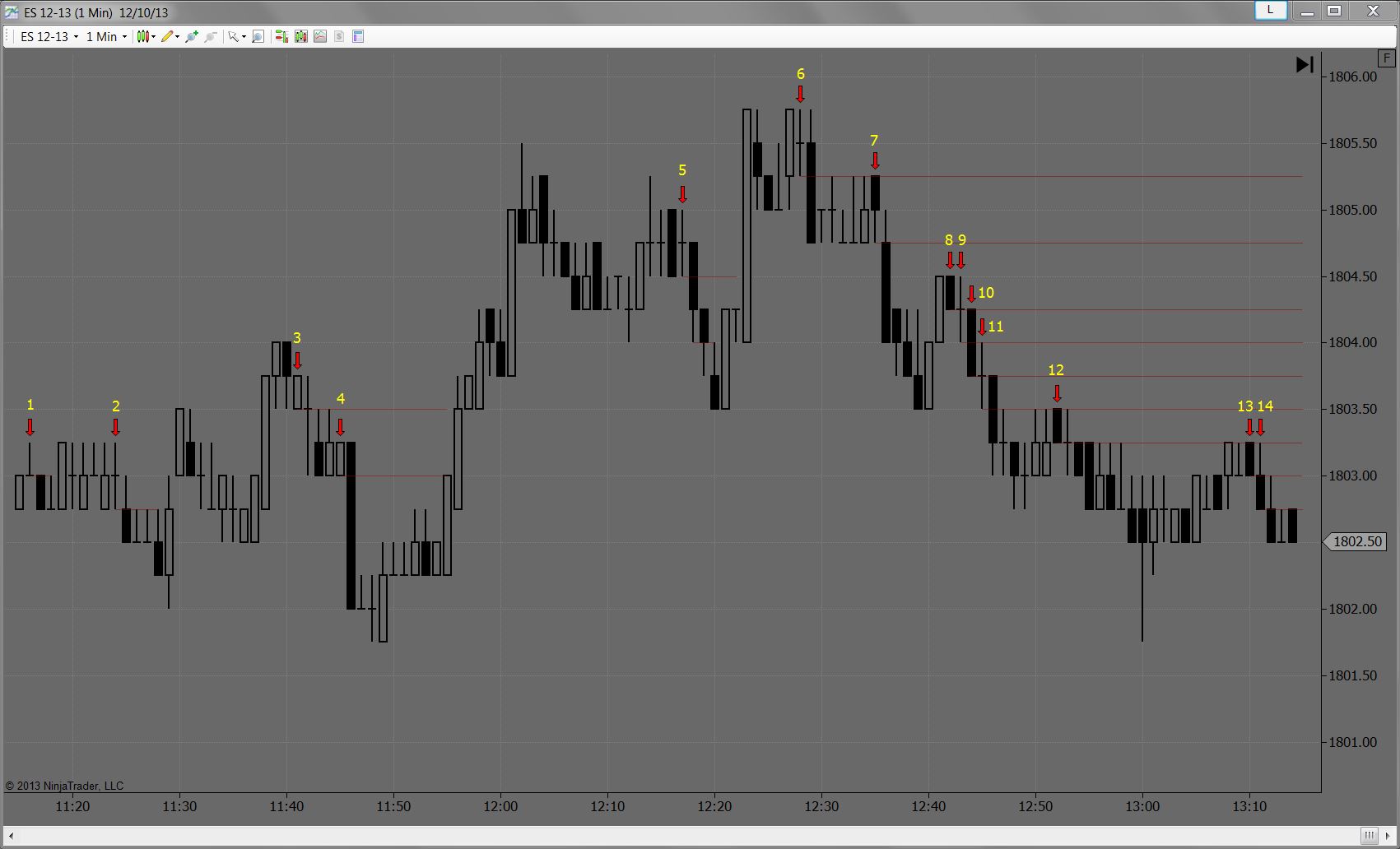Click the 12:00 time axis label
This screenshot has height=849, width=1400.
(500, 807)
